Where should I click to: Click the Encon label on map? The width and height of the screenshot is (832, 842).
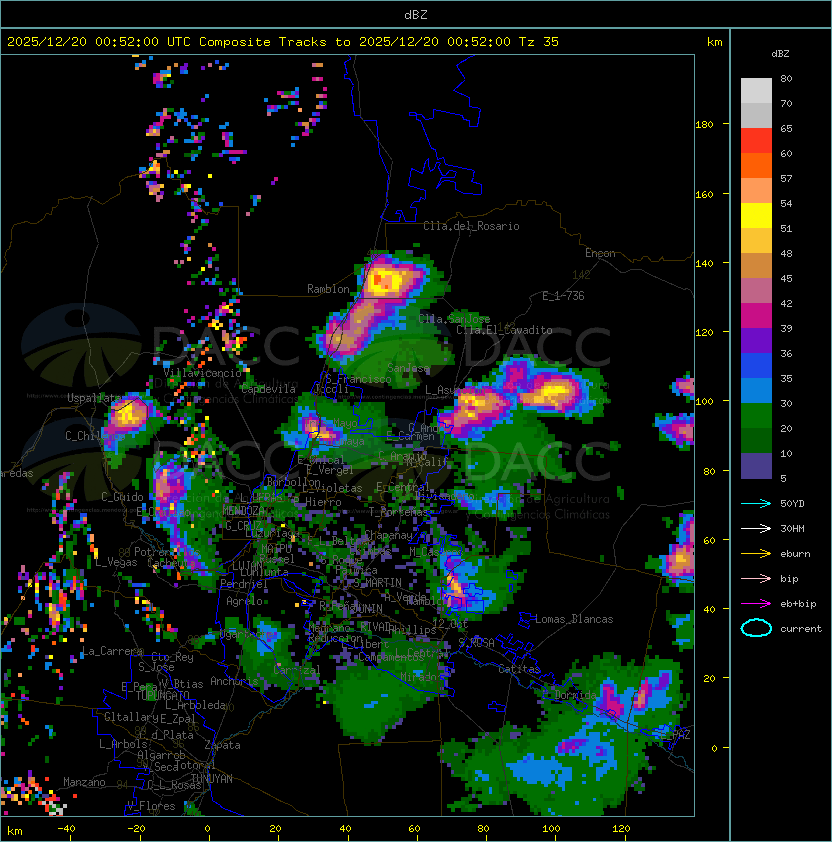point(600,253)
